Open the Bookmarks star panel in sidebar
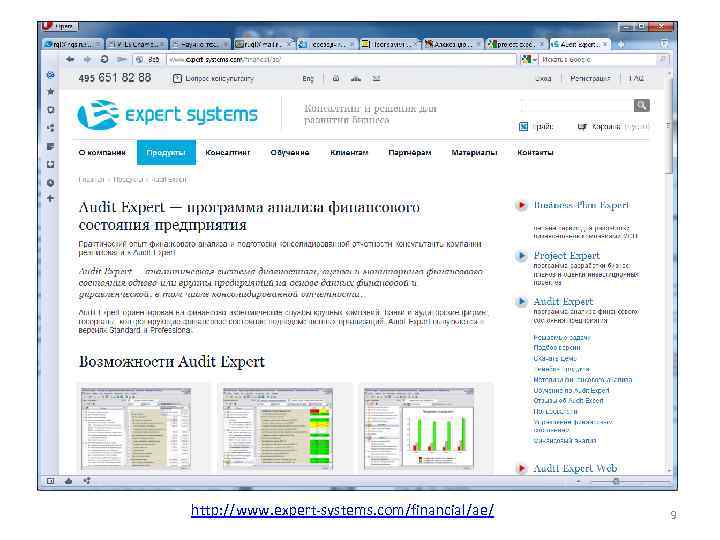The image size is (720, 540). [x=51, y=92]
